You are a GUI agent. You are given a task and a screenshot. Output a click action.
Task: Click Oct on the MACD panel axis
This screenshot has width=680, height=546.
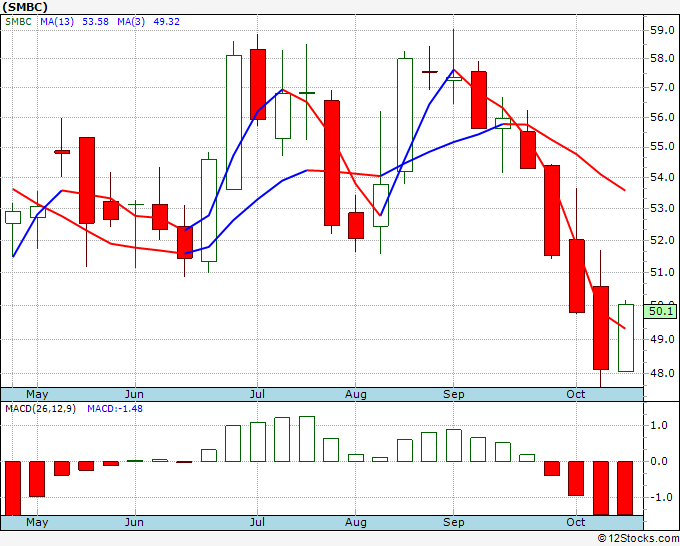click(x=575, y=523)
